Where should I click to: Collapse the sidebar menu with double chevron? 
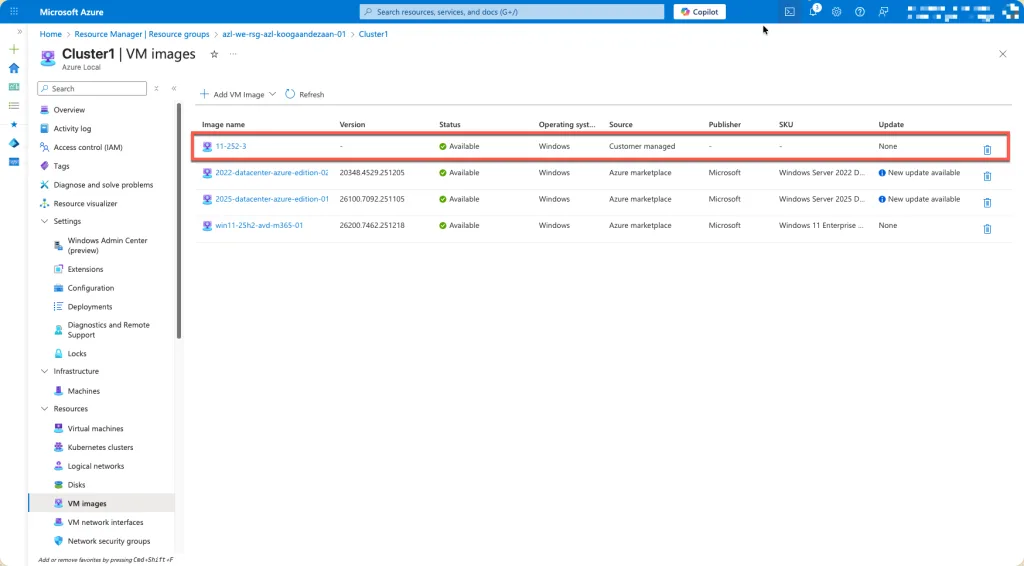pyautogui.click(x=174, y=88)
